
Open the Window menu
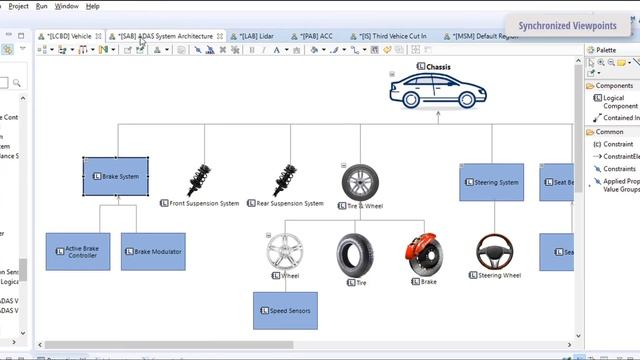[67, 6]
